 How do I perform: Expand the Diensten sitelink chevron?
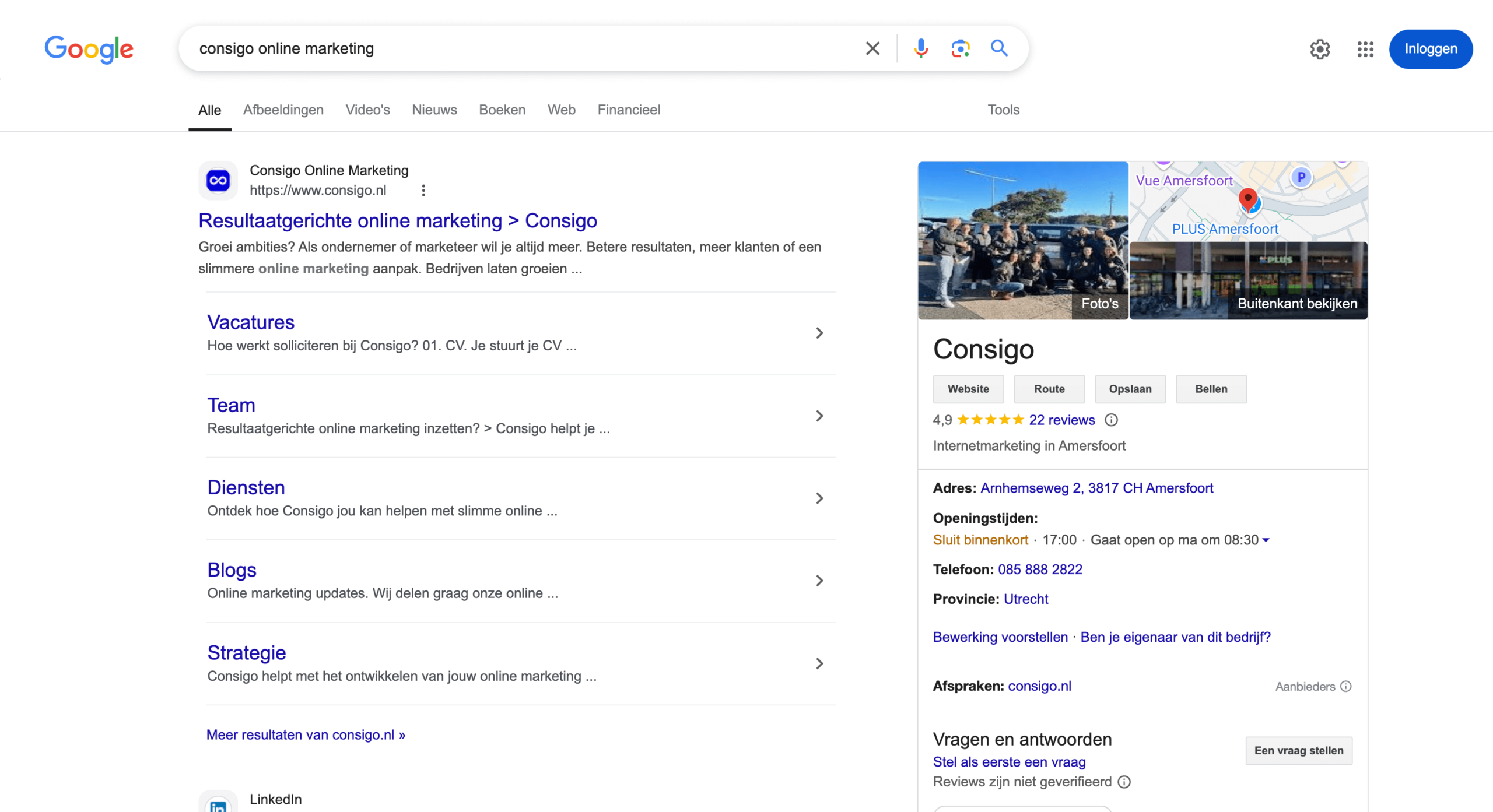[819, 498]
